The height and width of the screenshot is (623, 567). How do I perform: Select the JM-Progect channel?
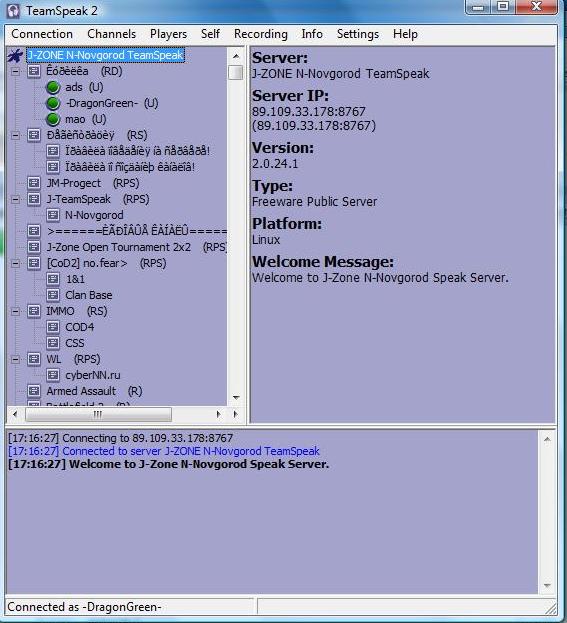(x=93, y=183)
